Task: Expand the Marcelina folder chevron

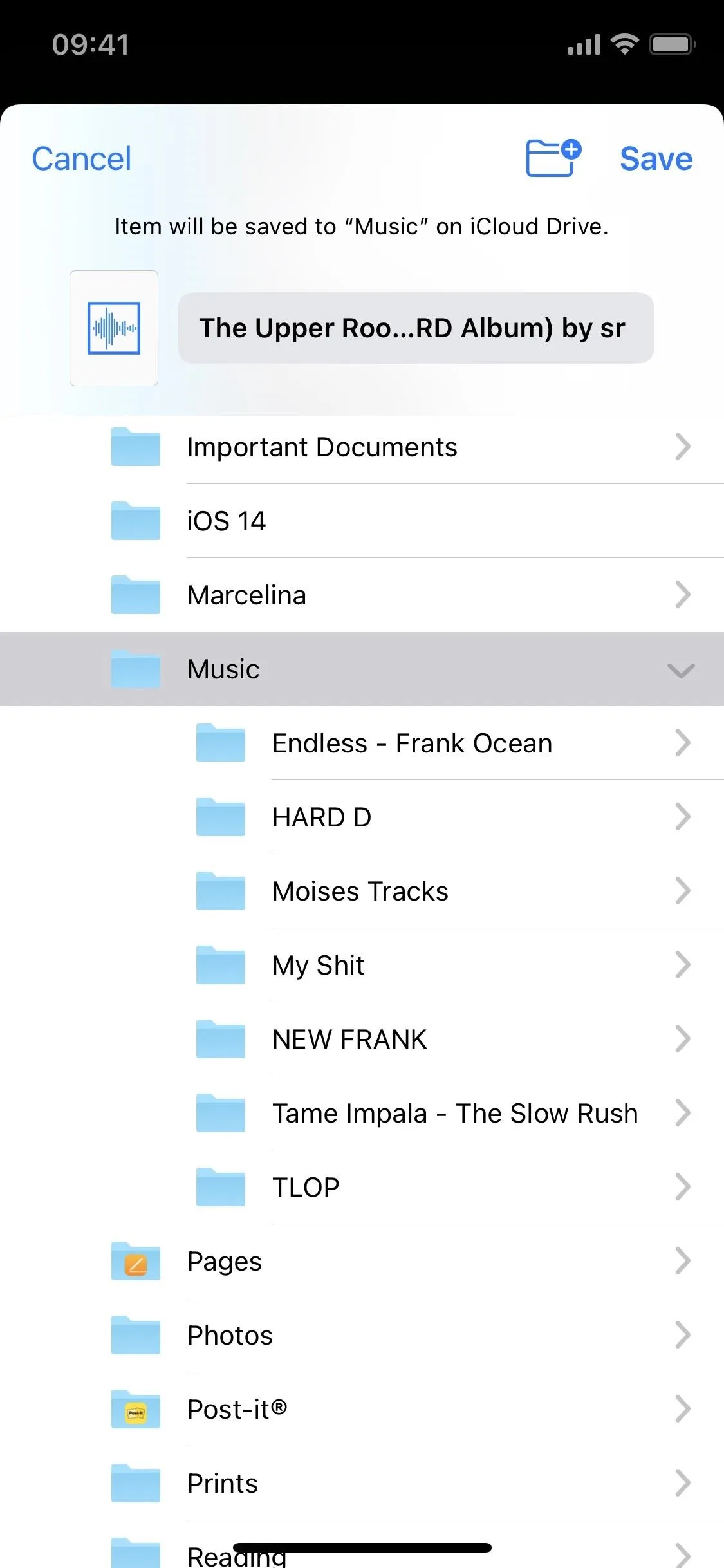Action: tap(683, 595)
